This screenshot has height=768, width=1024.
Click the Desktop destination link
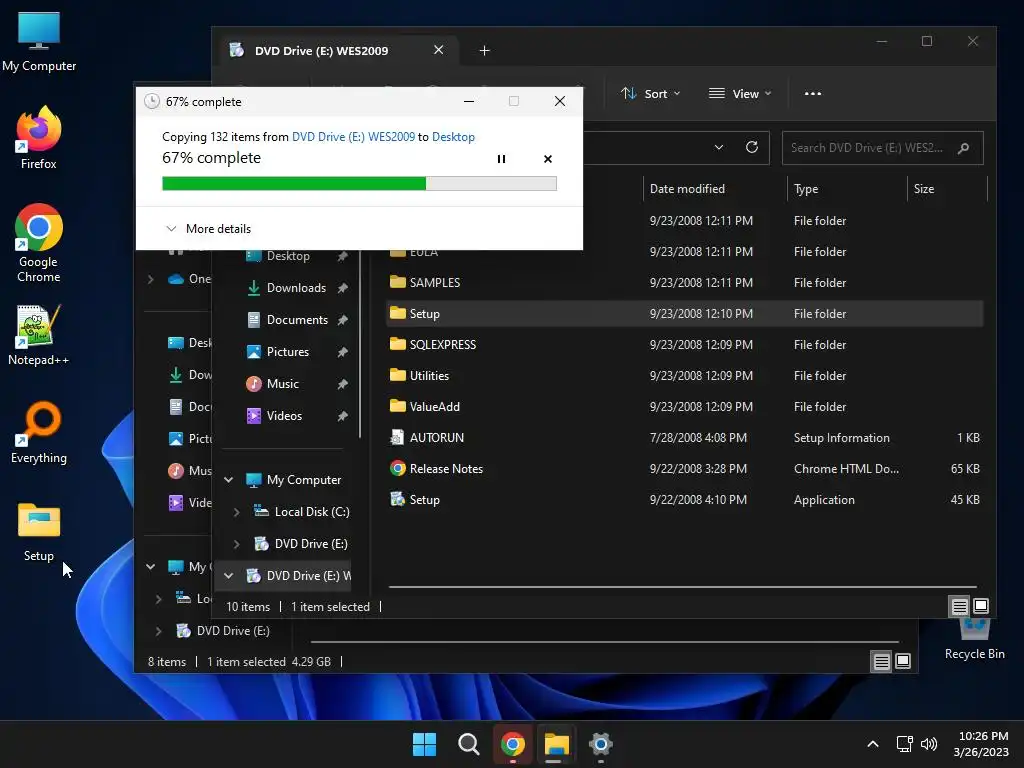[453, 136]
